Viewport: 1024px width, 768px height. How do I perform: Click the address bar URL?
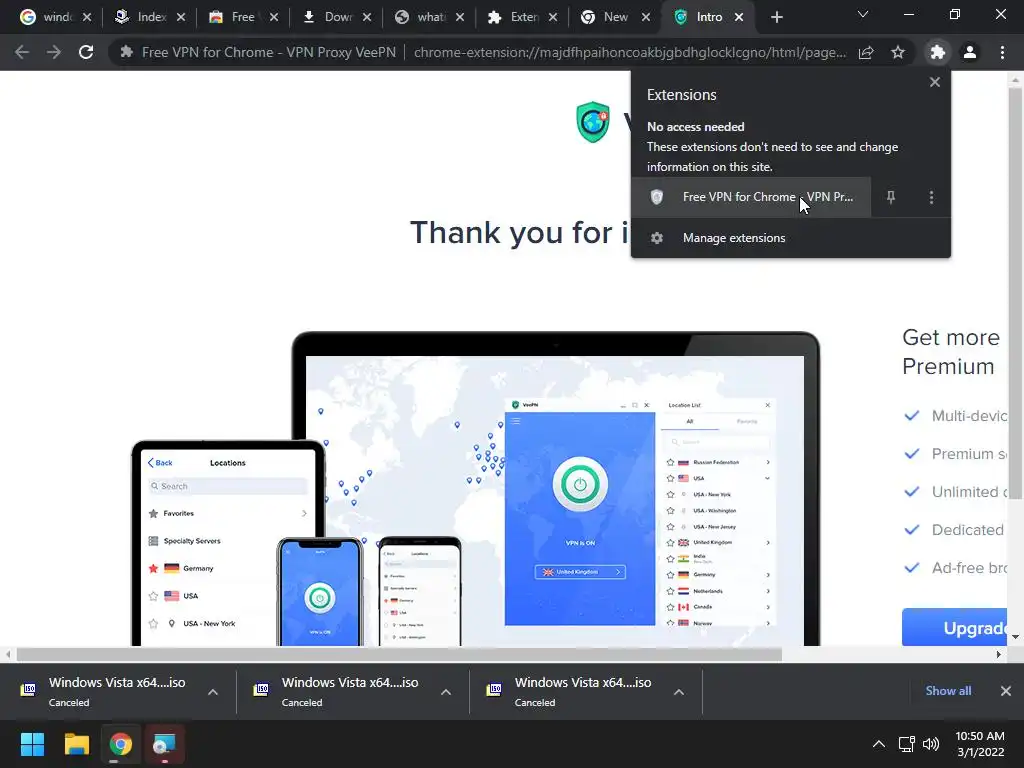[x=630, y=52]
